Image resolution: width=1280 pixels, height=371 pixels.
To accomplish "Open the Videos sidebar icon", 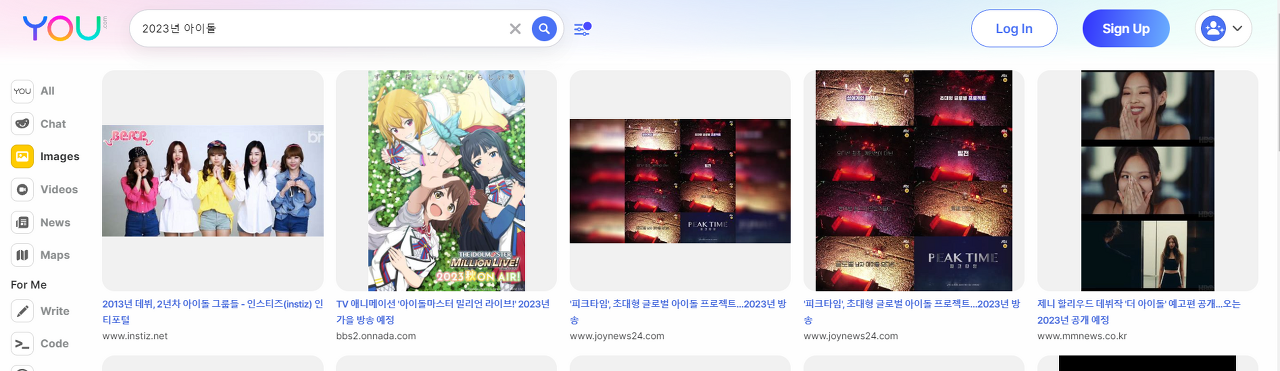I will [x=22, y=190].
